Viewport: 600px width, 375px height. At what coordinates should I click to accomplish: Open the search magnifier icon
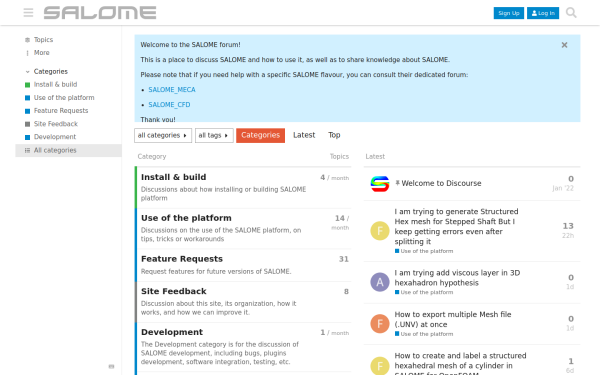coord(571,13)
